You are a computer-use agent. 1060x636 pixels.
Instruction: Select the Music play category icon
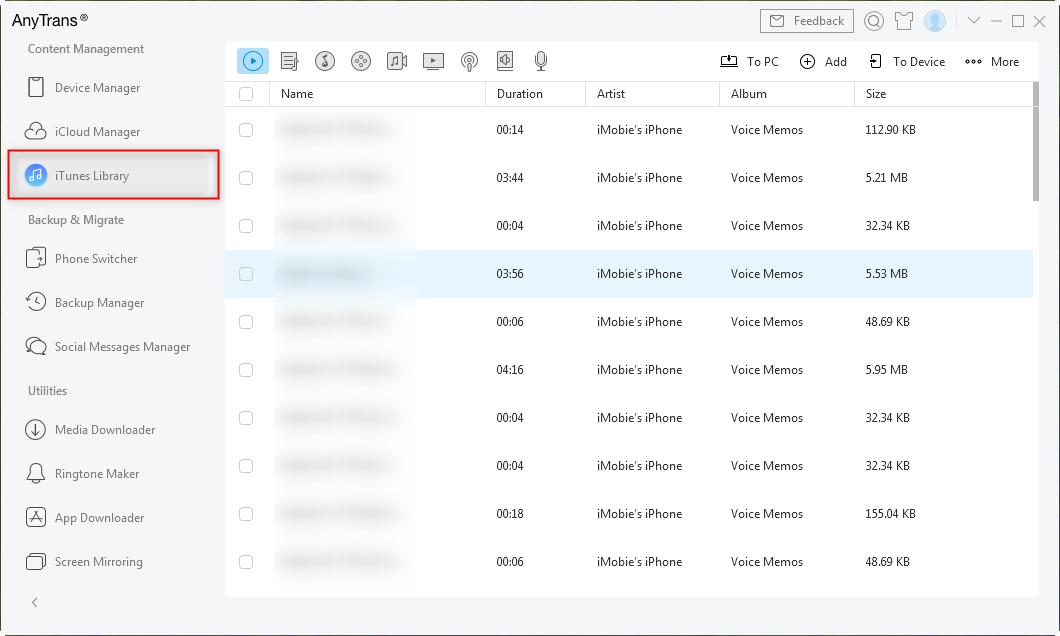[x=253, y=62]
